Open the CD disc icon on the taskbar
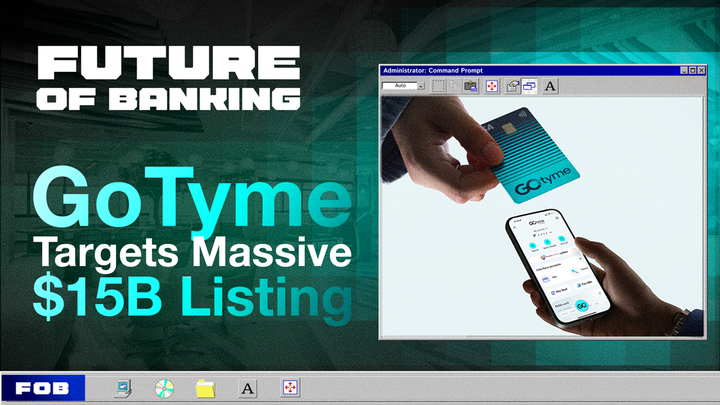The image size is (720, 405). tap(164, 388)
